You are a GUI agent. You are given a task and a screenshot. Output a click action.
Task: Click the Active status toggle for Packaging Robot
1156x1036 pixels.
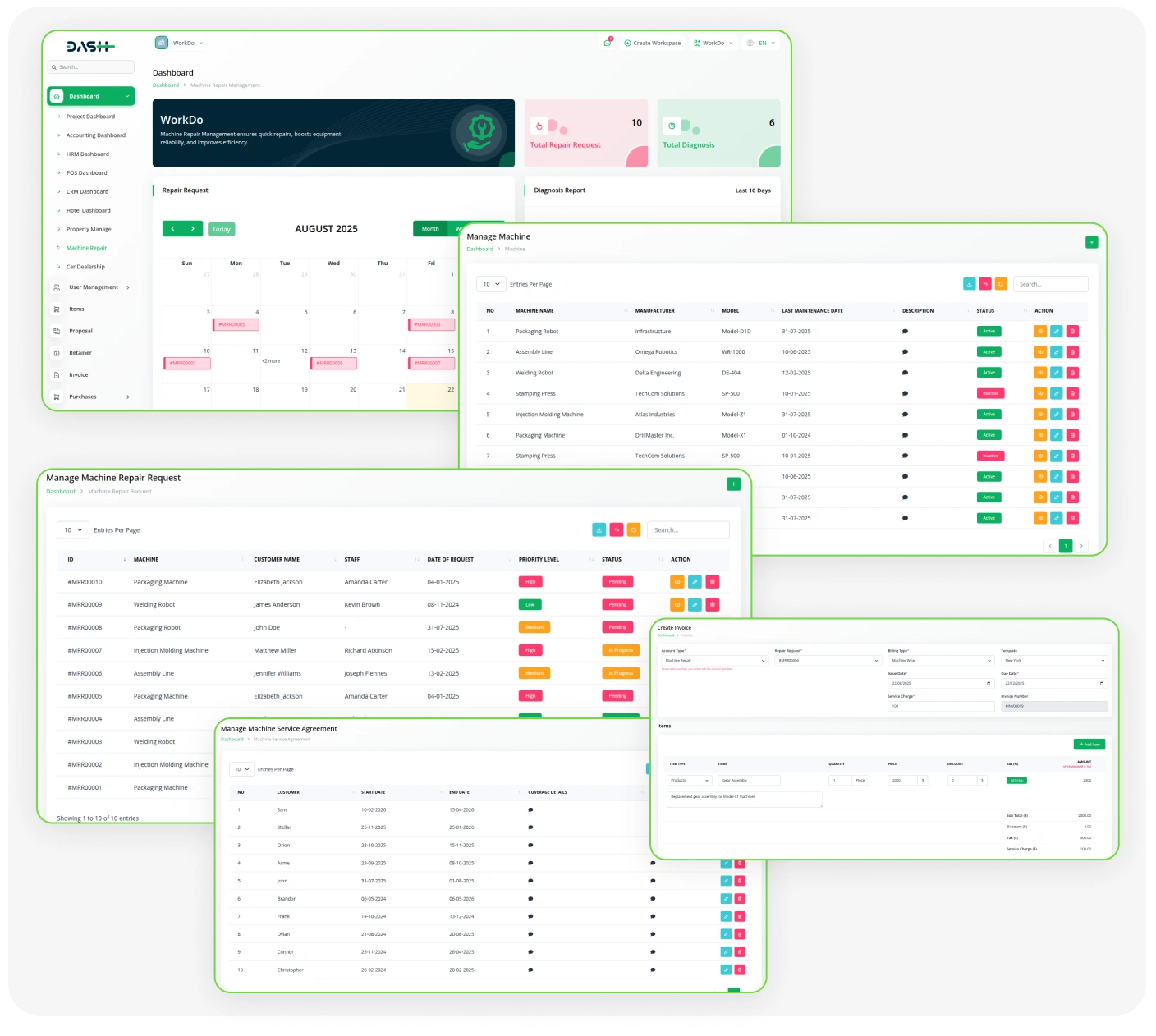point(989,331)
